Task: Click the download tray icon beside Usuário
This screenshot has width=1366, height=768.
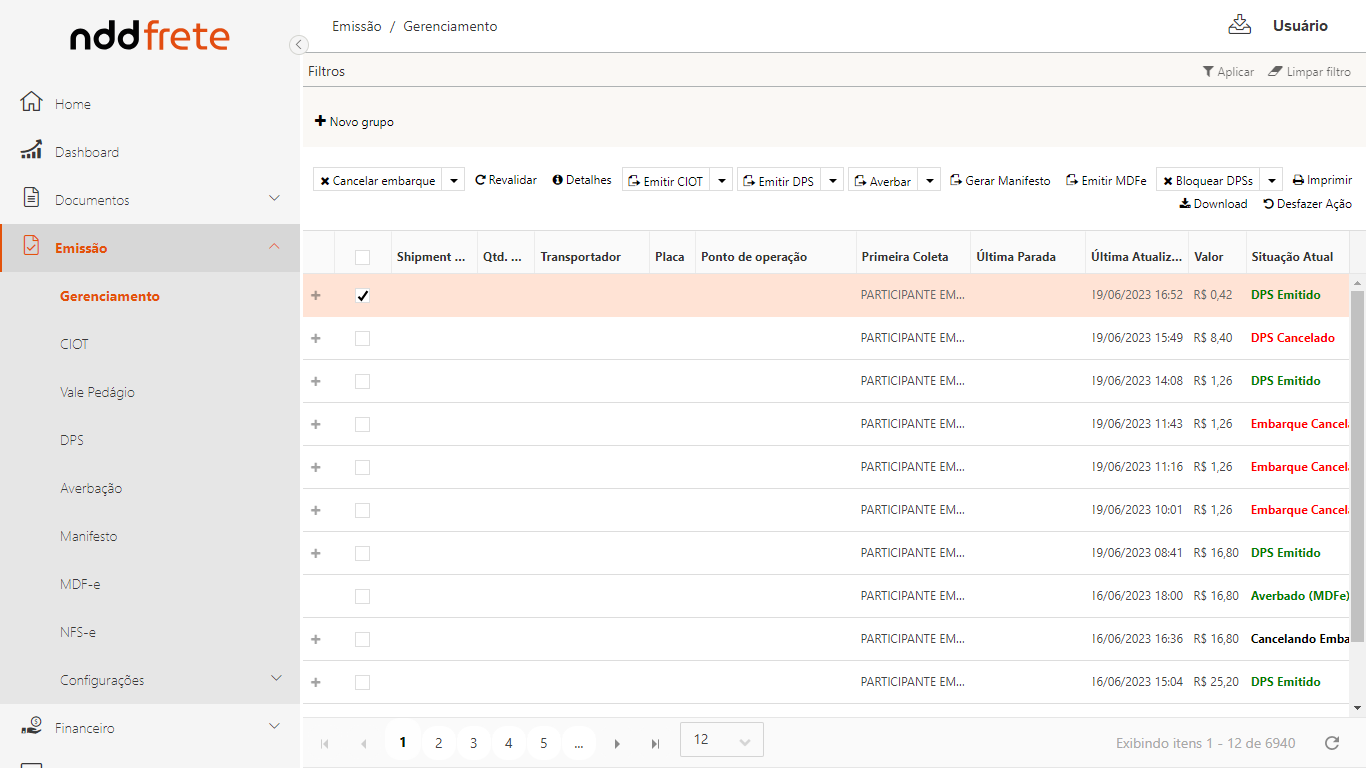Action: [x=1239, y=25]
